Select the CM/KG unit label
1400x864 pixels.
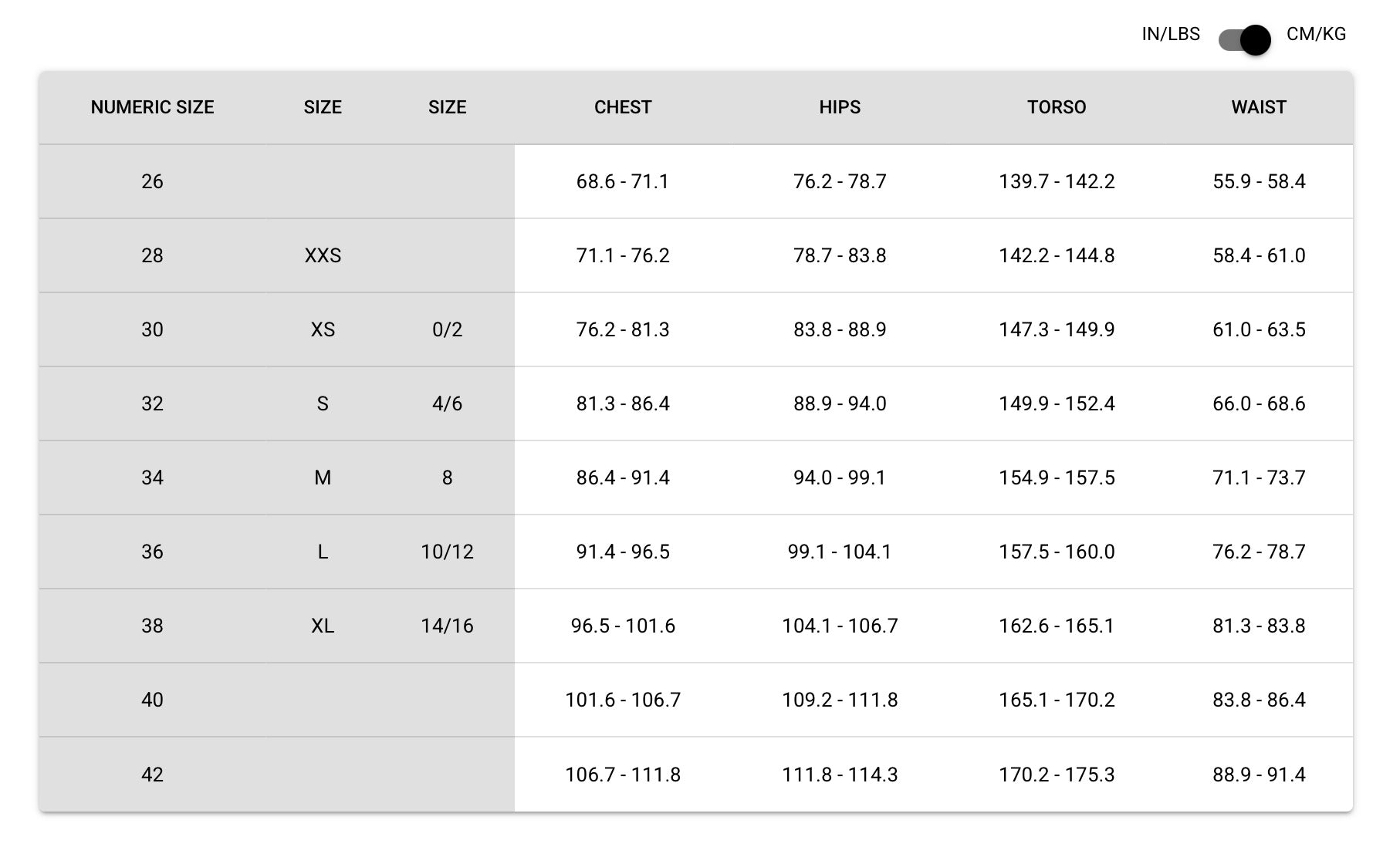pos(1316,34)
